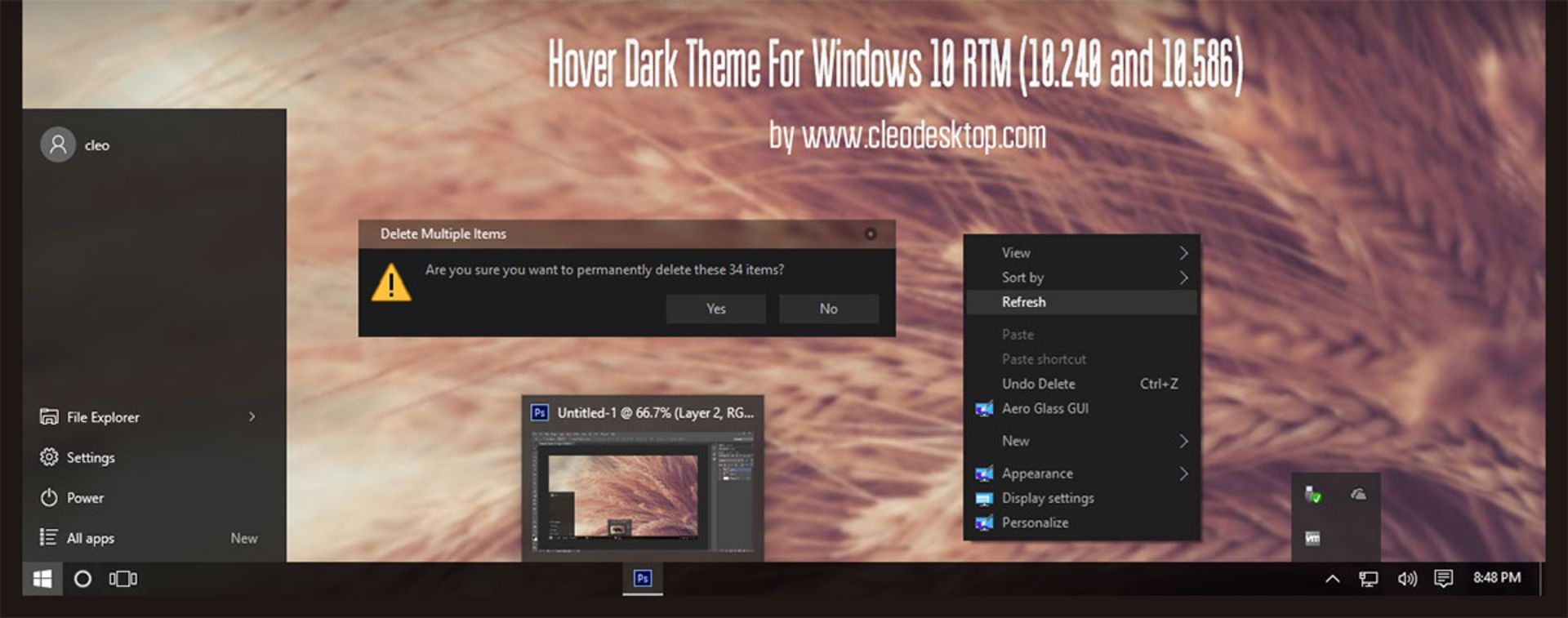The width and height of the screenshot is (1568, 618).
Task: Click Display settings monitor icon
Action: 984,498
